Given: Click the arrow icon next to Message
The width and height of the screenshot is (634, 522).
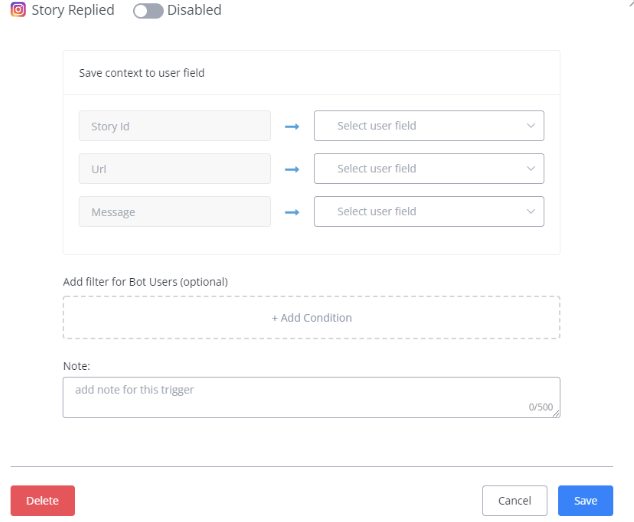Looking at the screenshot, I should (x=292, y=212).
